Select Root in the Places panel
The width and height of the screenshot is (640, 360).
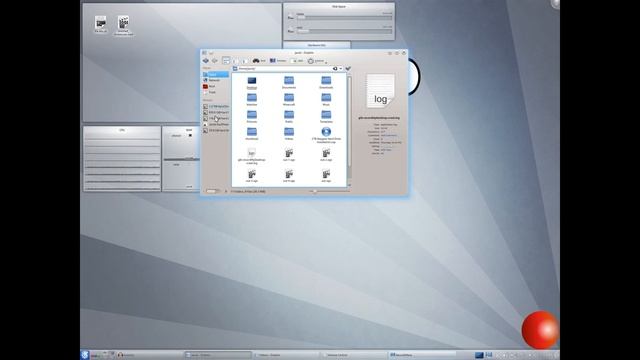point(216,87)
